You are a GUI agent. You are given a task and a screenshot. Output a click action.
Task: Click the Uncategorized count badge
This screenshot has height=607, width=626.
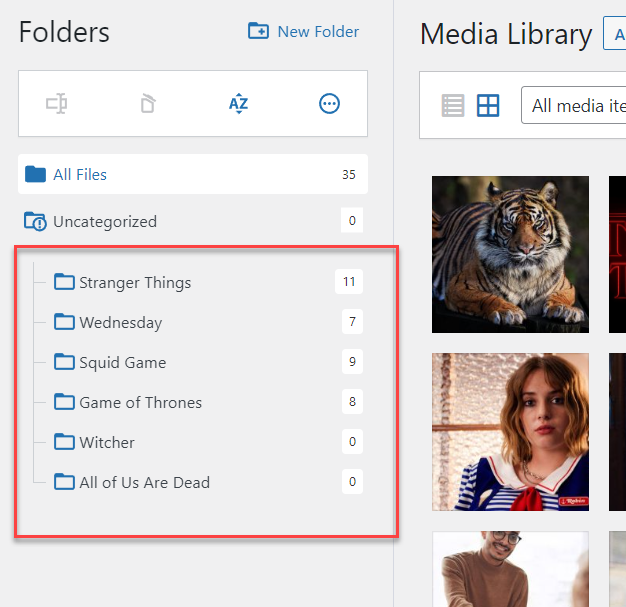click(352, 220)
